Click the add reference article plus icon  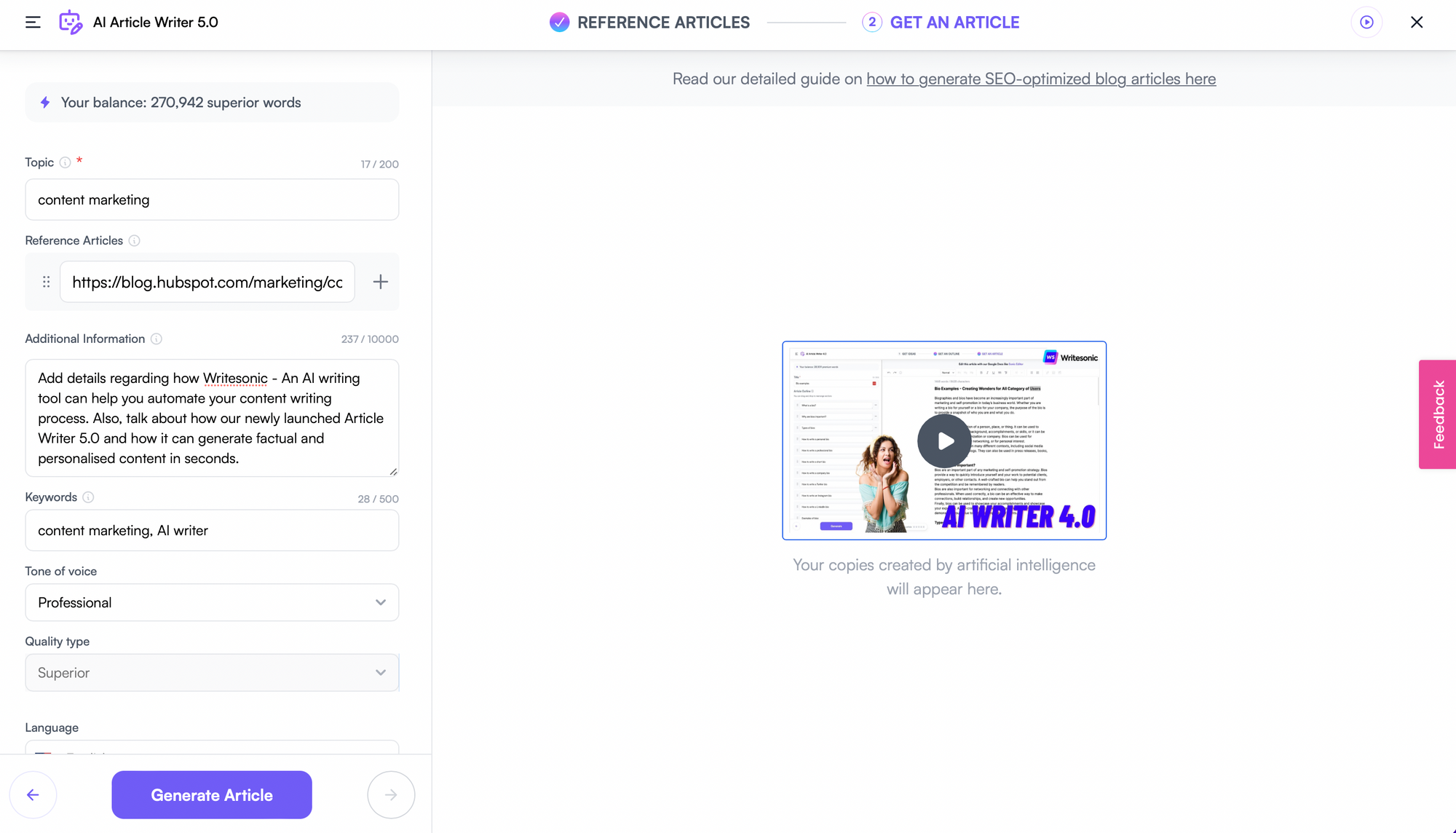click(381, 282)
